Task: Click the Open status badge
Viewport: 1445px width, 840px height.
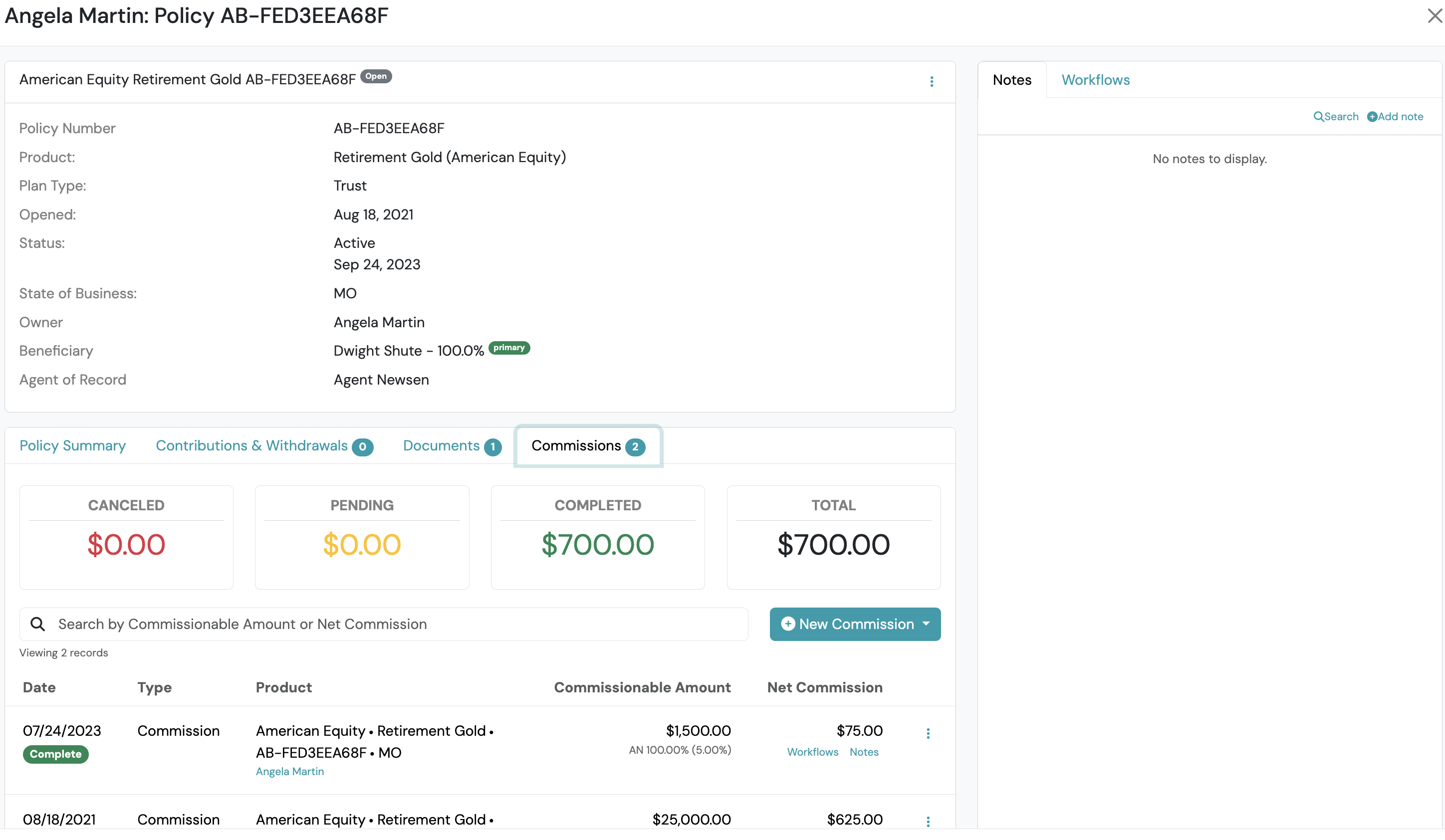Action: (376, 76)
